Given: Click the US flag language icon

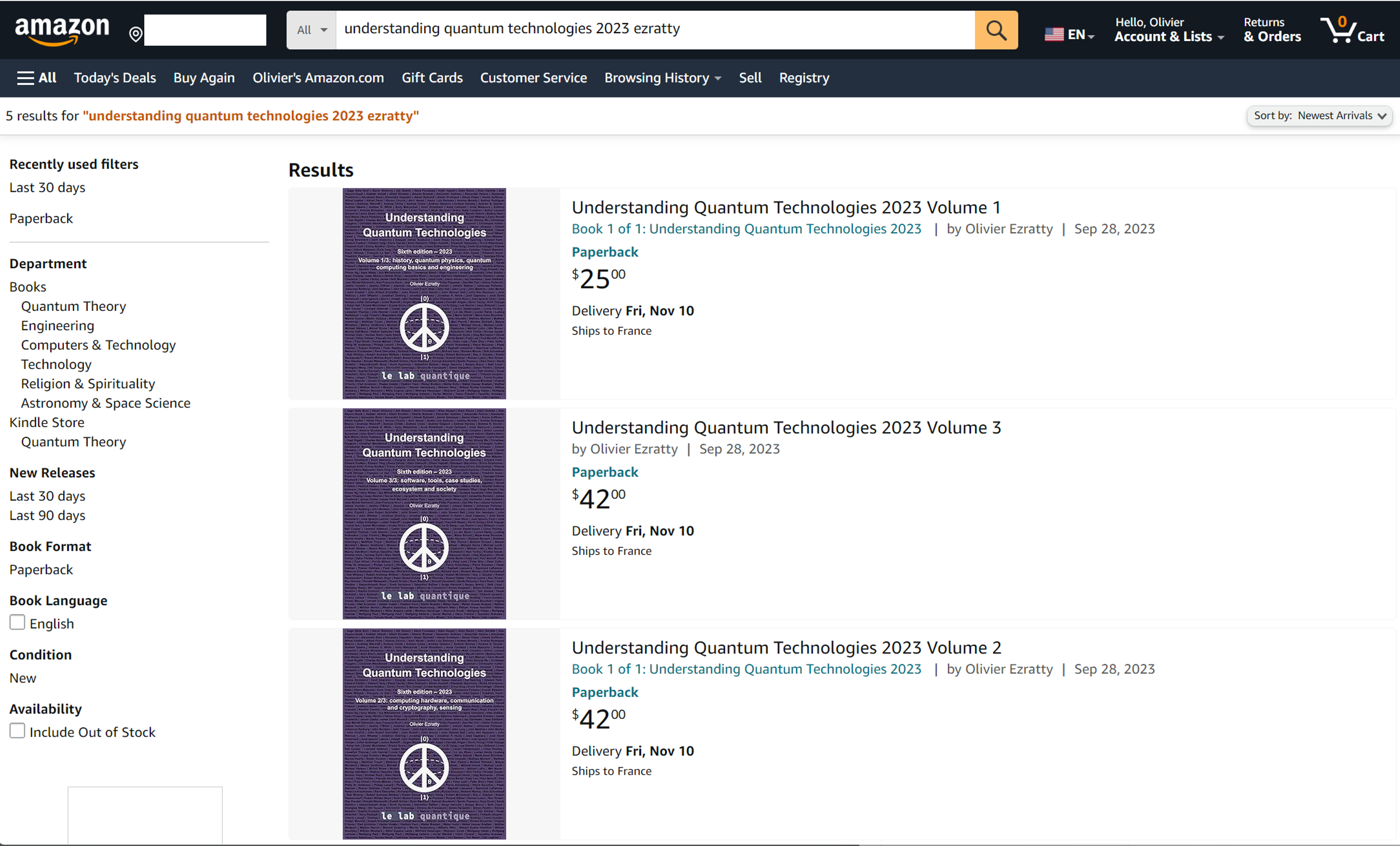Looking at the screenshot, I should [1054, 35].
